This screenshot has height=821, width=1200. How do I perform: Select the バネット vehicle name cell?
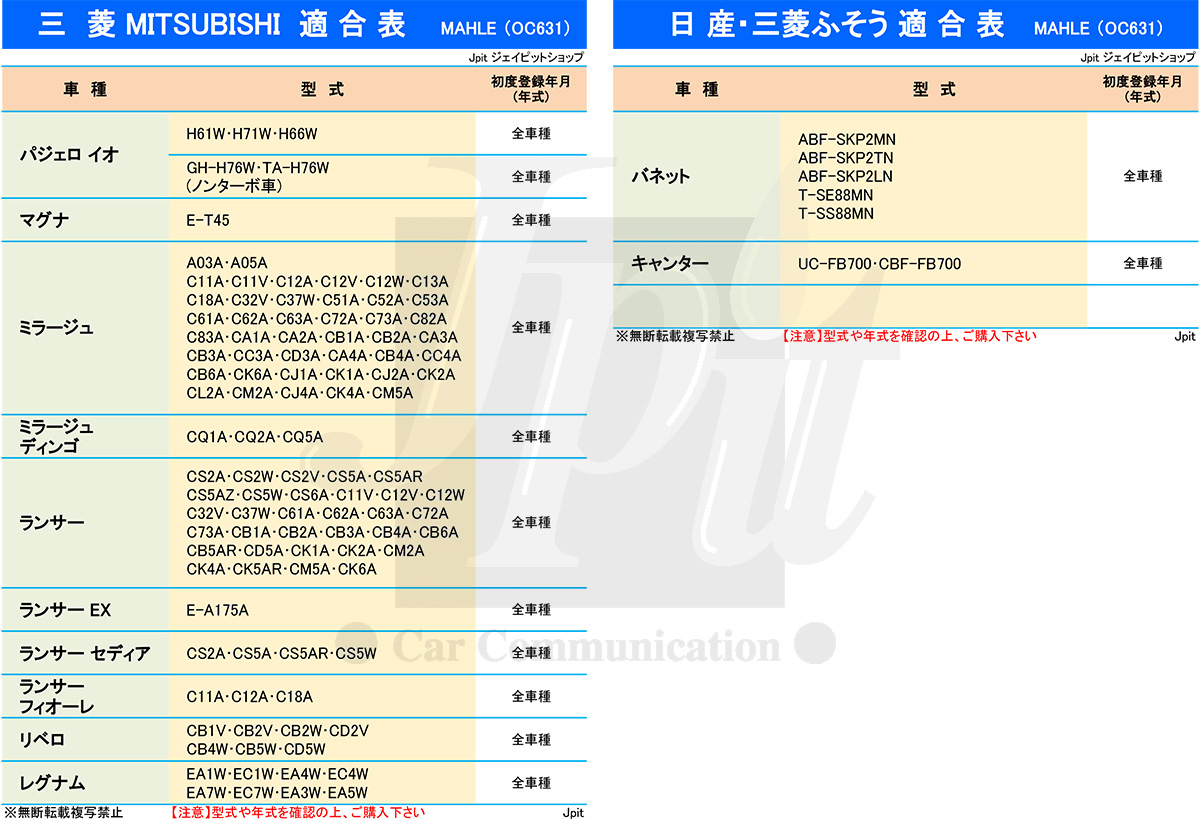click(661, 177)
